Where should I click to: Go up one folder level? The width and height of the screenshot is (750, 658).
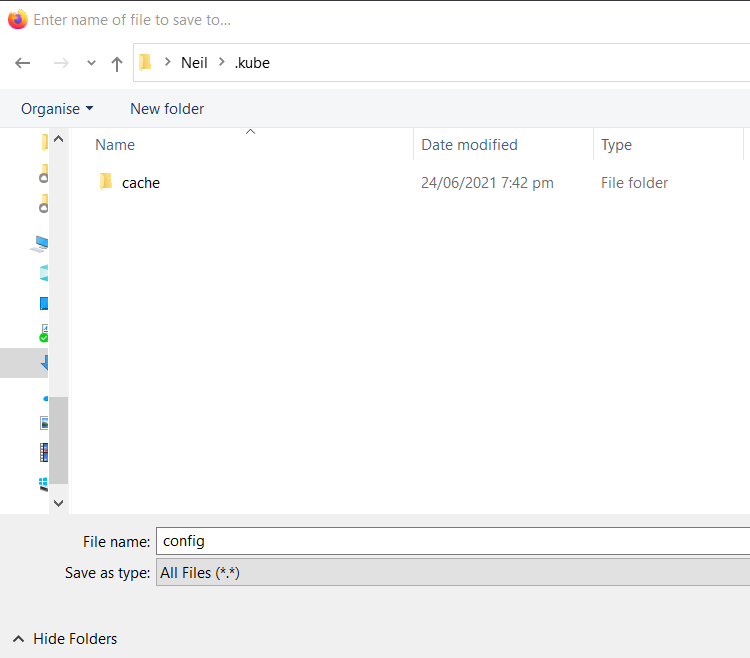(117, 64)
